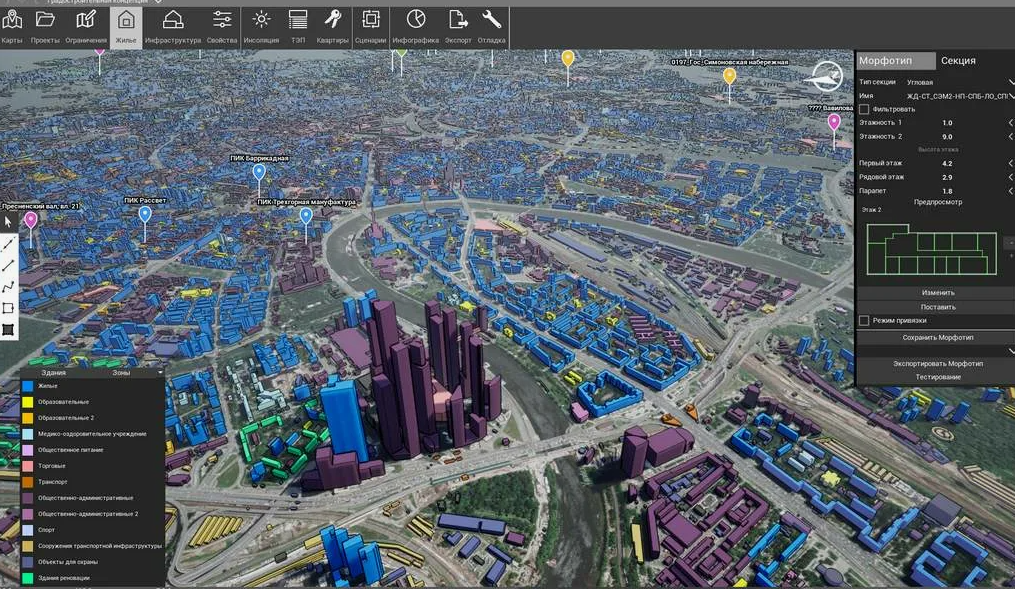
Task: Select the dashed line measure tool
Action: (8, 243)
